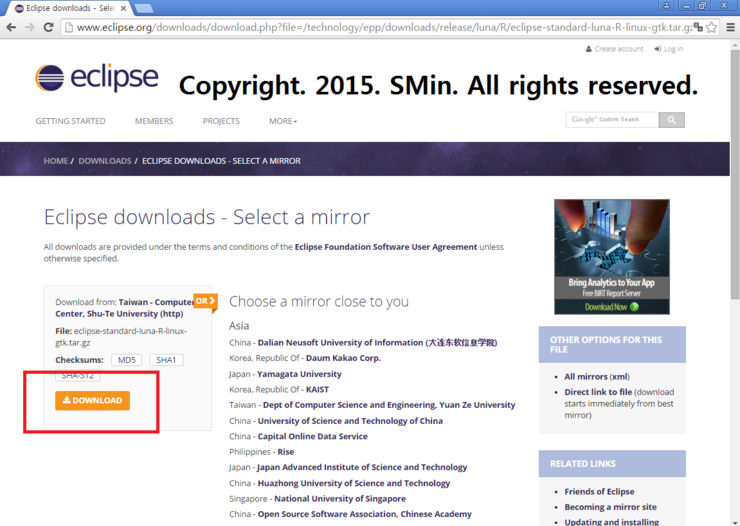Select Dalian Neusoft University mirror

click(x=377, y=342)
